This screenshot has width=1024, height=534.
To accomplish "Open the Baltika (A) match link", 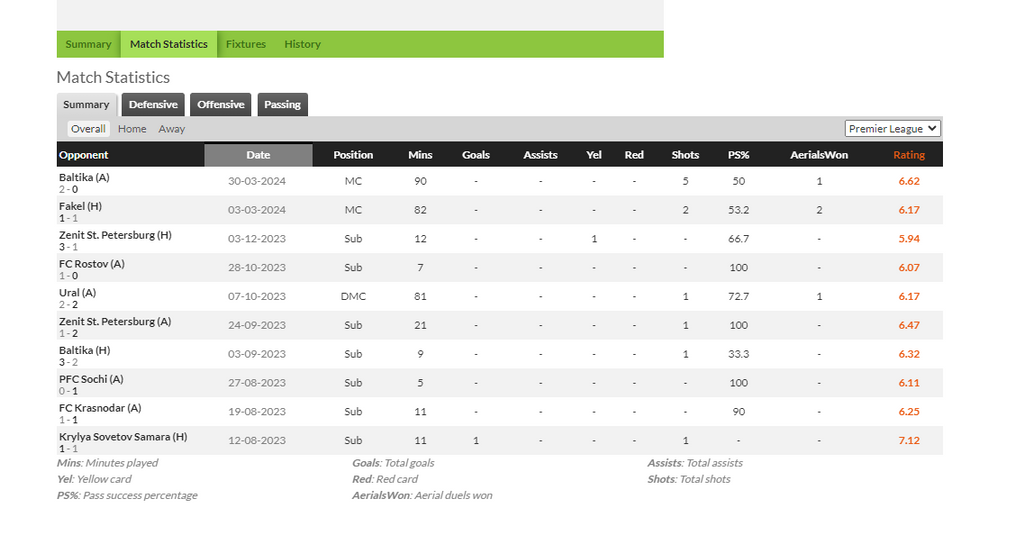I will point(84,178).
